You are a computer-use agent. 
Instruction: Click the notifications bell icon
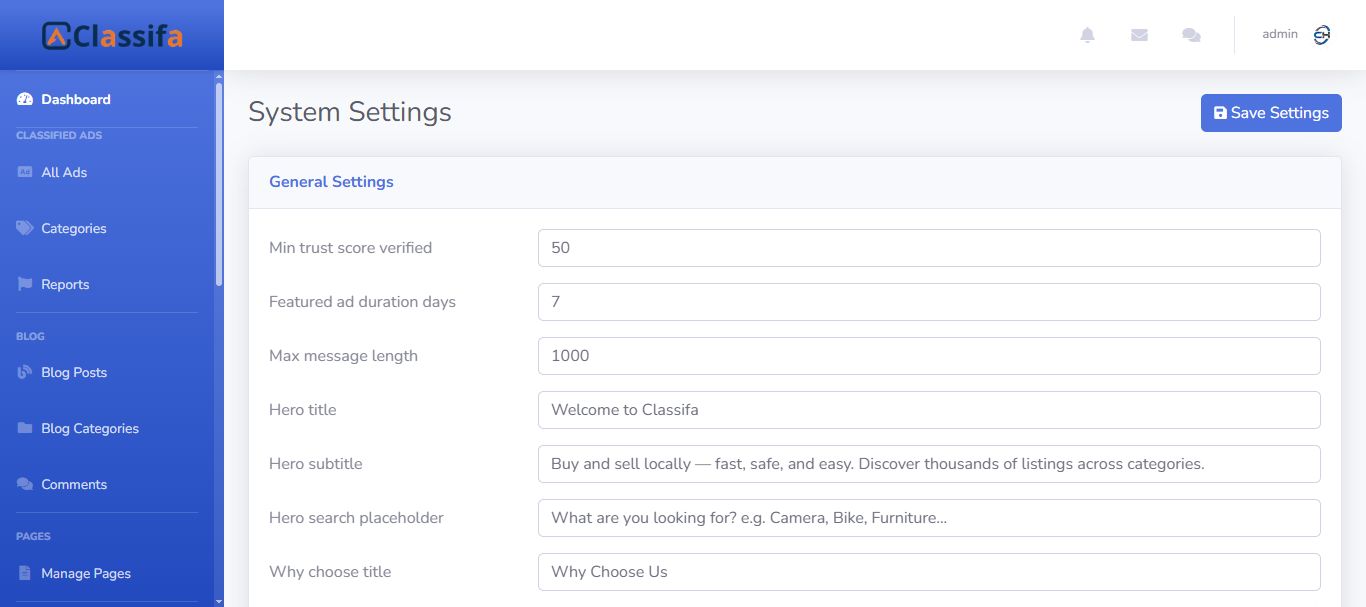pyautogui.click(x=1087, y=35)
